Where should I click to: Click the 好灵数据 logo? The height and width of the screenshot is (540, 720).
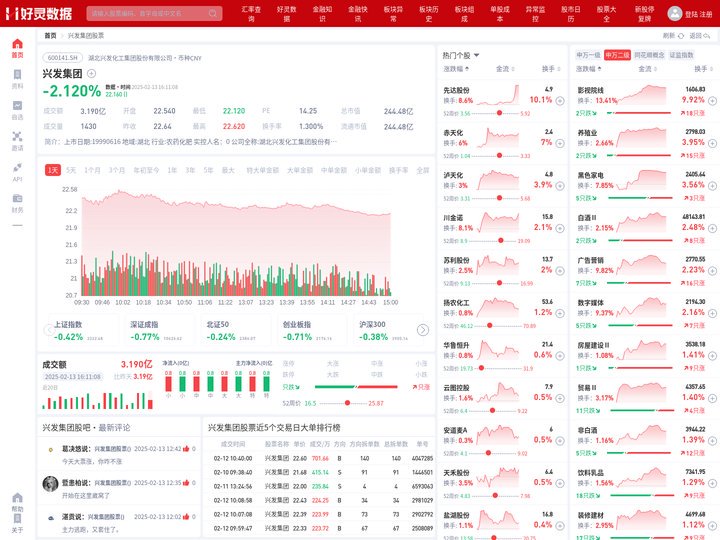click(x=39, y=13)
